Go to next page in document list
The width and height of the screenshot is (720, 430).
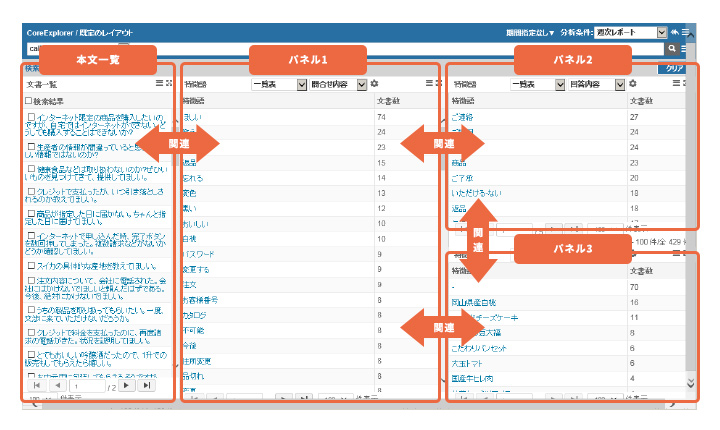[x=127, y=385]
